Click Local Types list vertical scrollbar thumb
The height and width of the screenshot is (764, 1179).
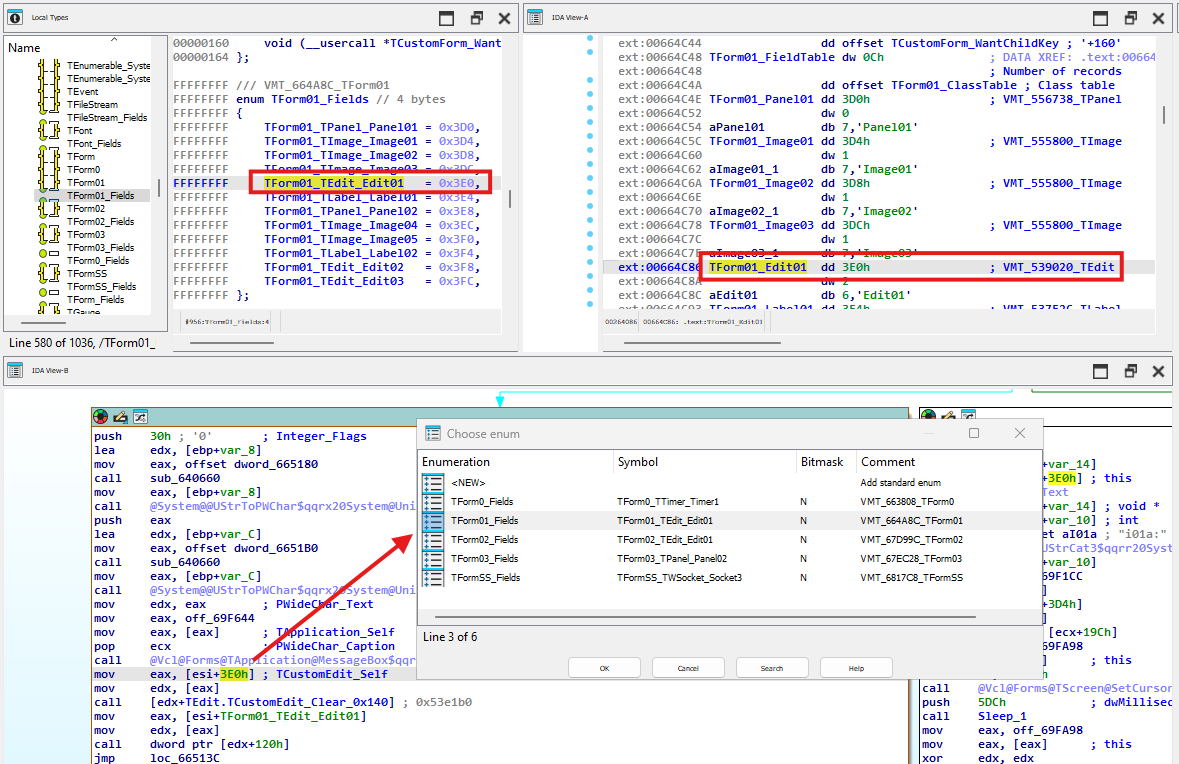tap(159, 188)
